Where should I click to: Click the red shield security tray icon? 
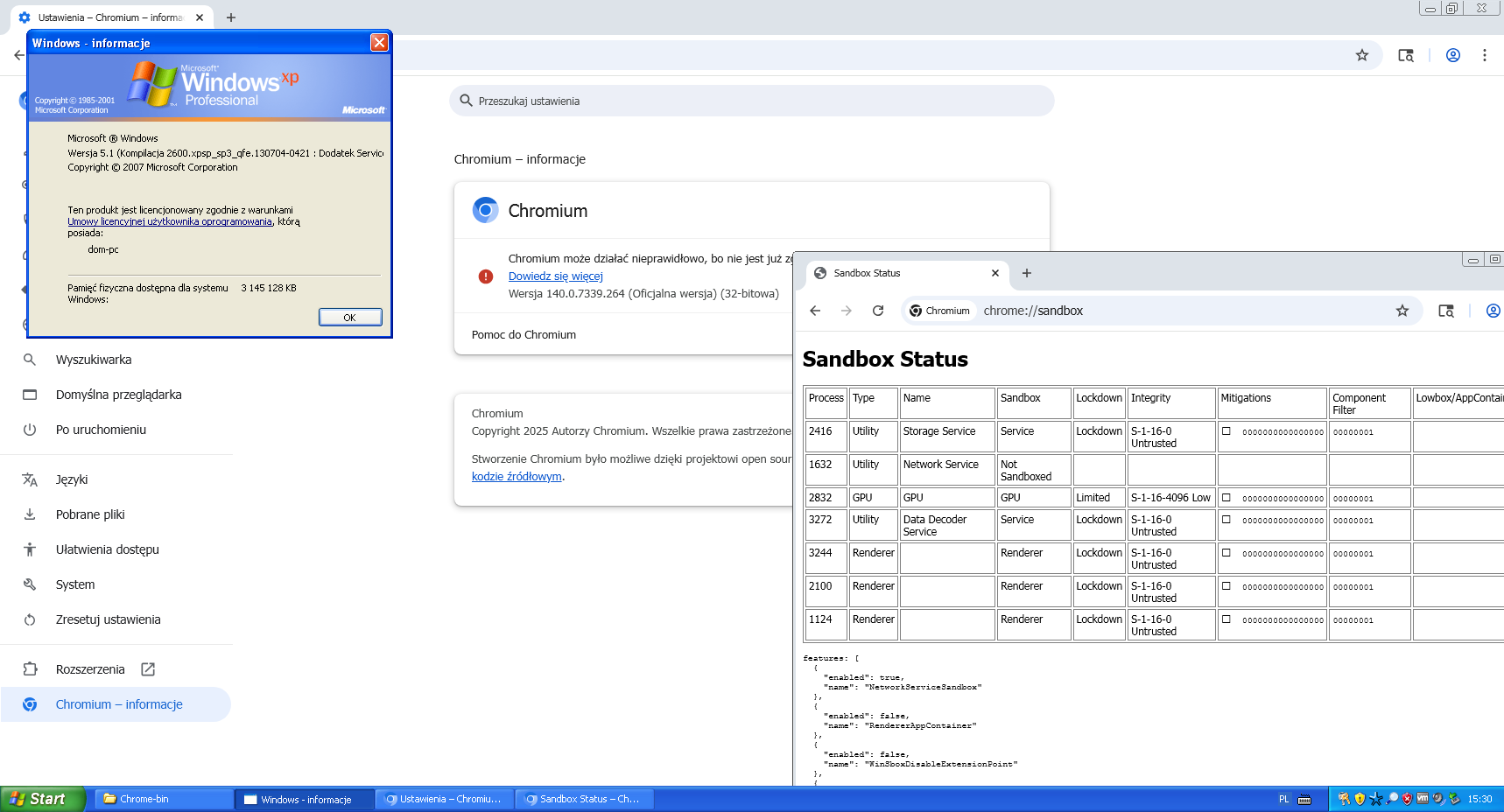[1407, 799]
